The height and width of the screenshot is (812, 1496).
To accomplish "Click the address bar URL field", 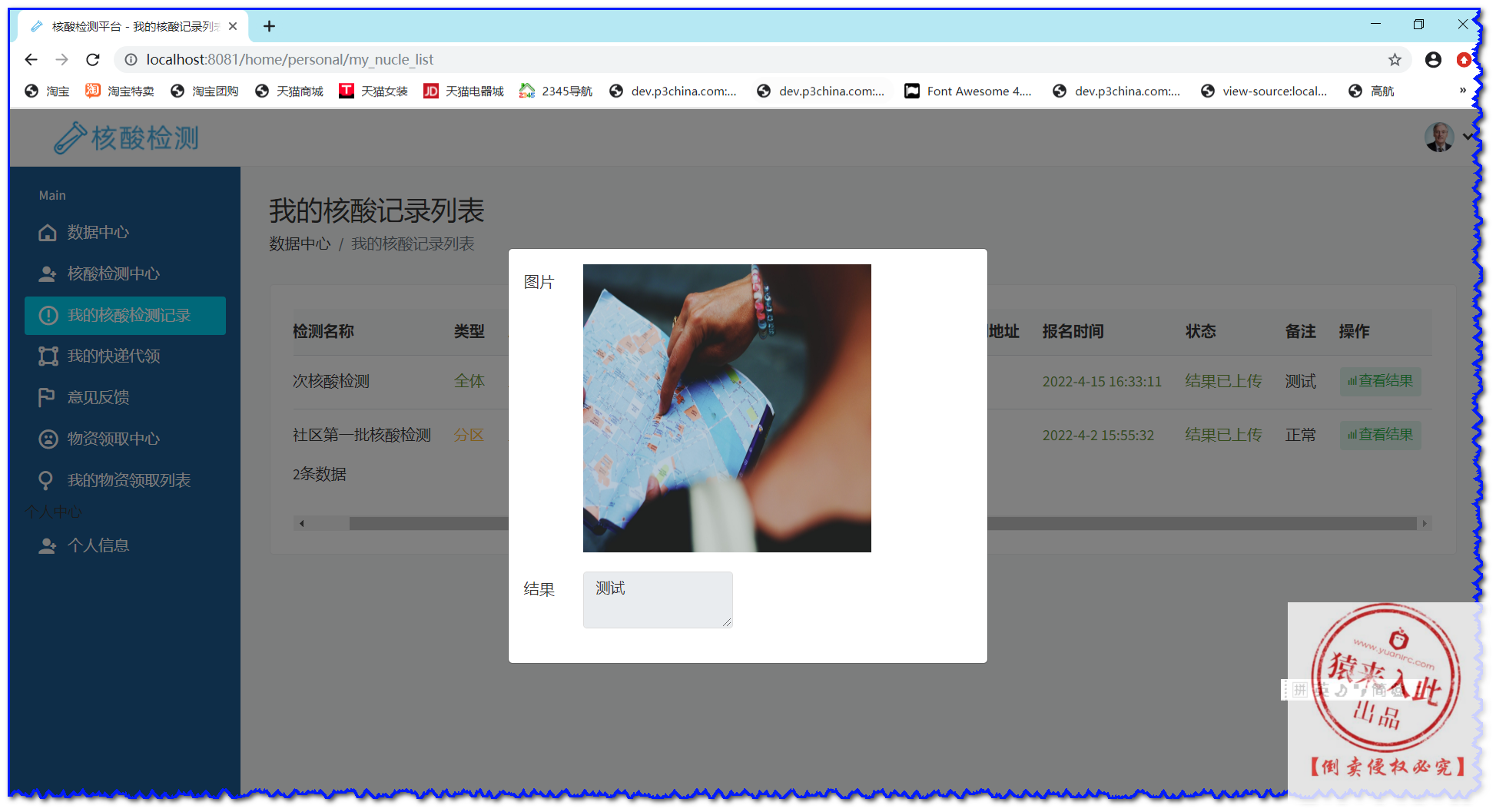I will click(761, 59).
